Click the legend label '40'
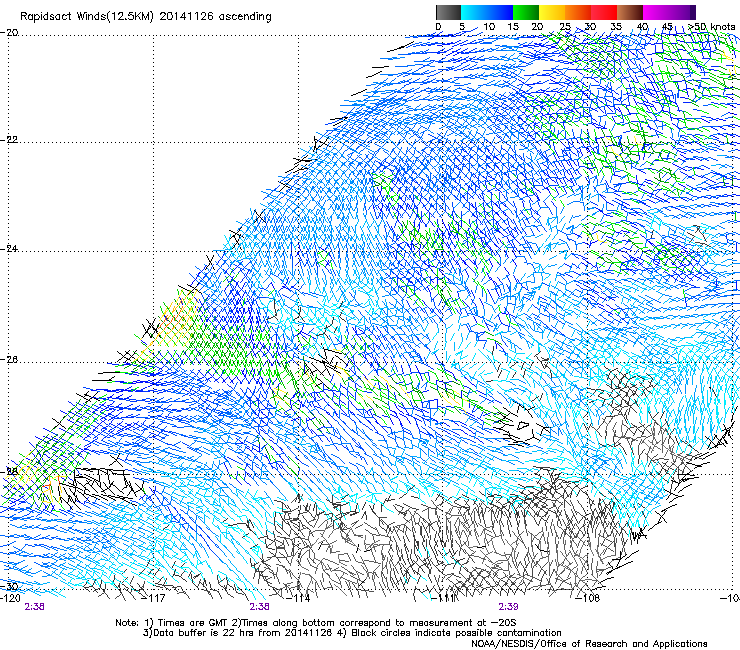740x650 pixels. pos(642,27)
